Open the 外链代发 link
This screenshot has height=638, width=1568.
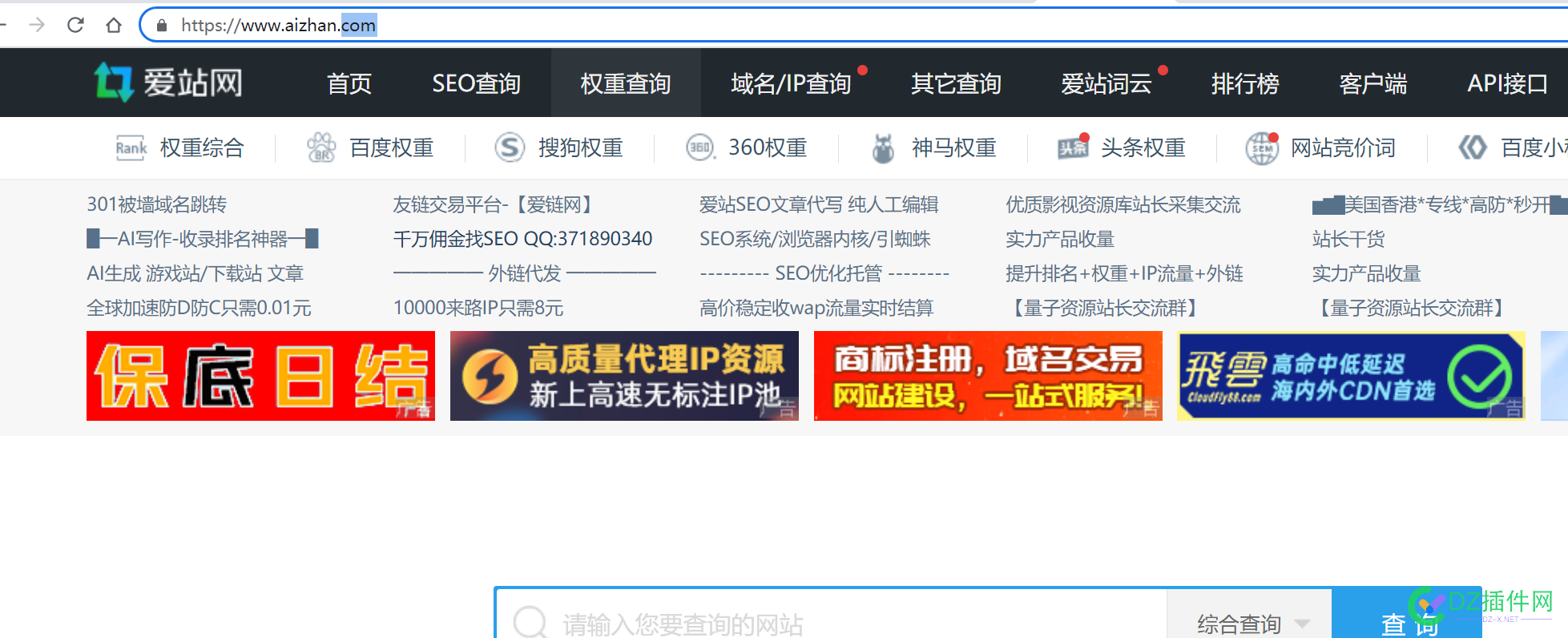point(525,273)
